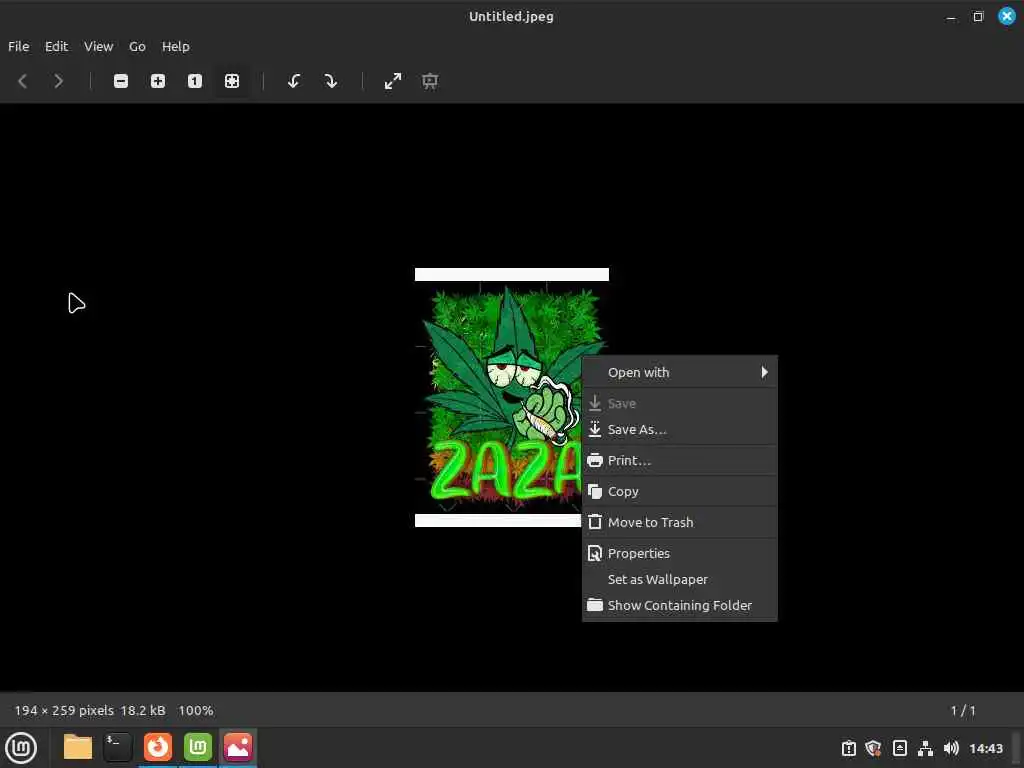Click the trash can icon

click(x=595, y=522)
